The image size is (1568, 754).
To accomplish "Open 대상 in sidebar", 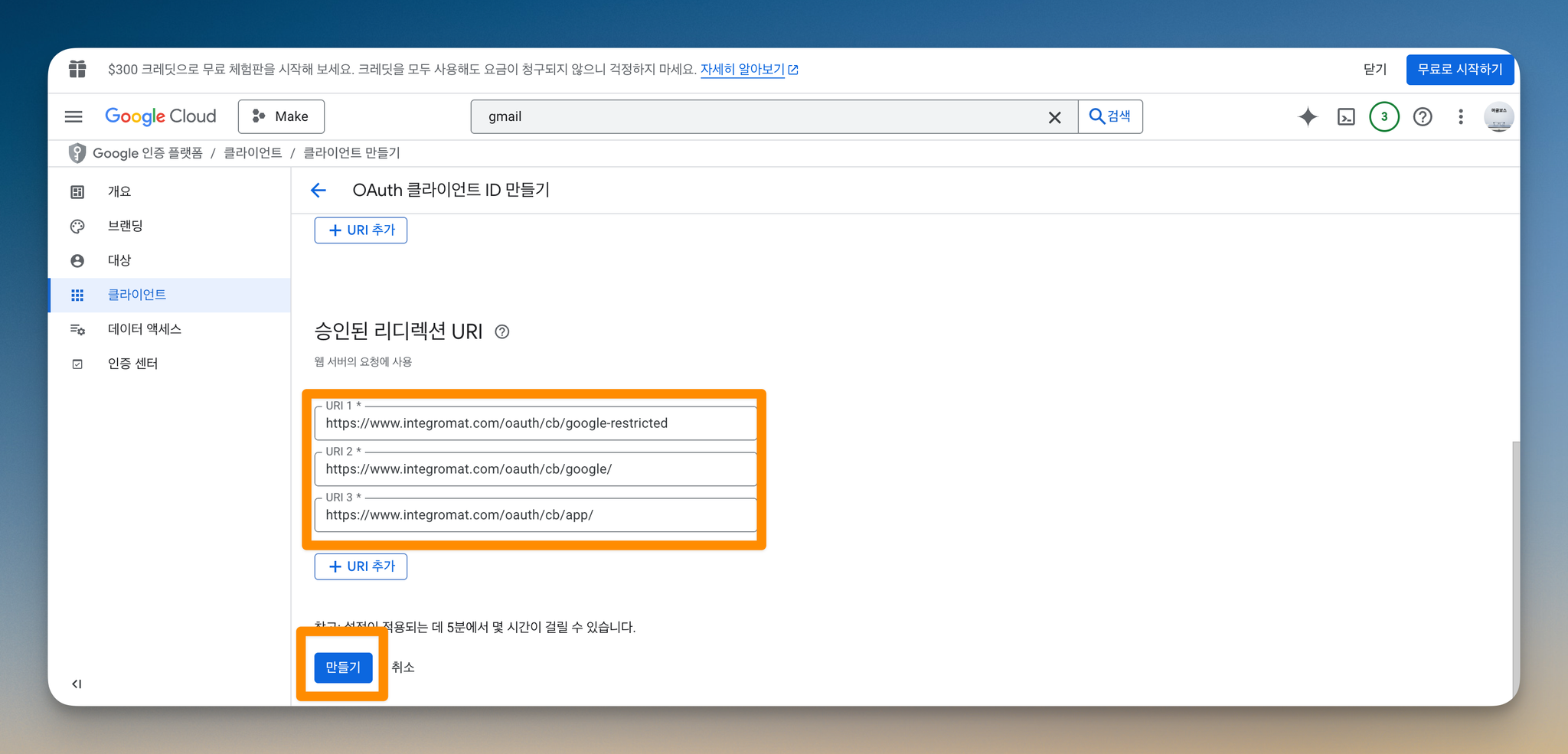I will pos(169,260).
